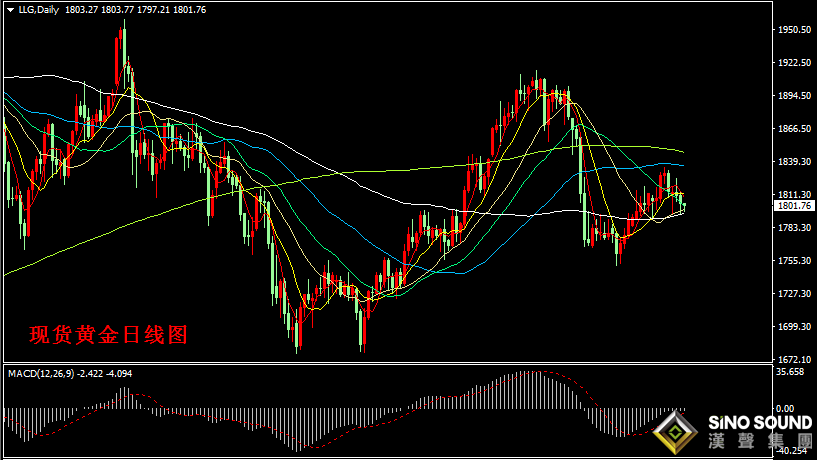Click the 1699.30 price axis label
Screen dimensions: 817x460
pyautogui.click(x=795, y=327)
